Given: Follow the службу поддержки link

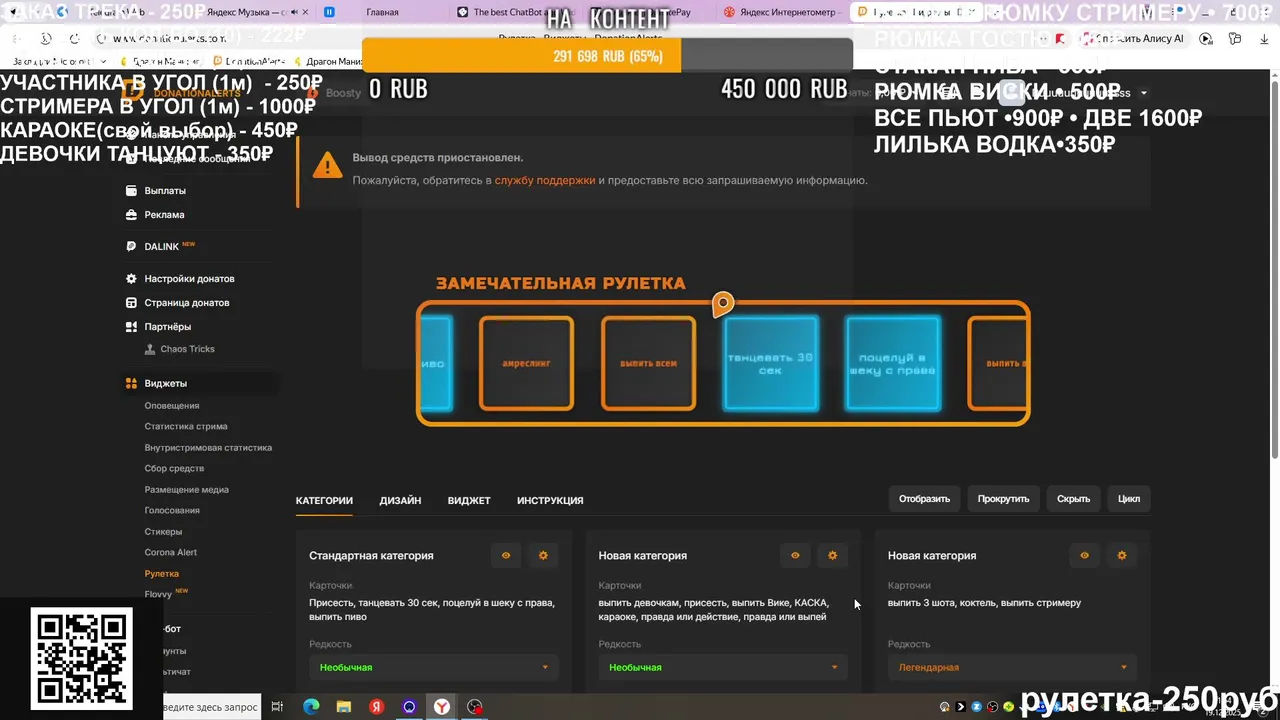Looking at the screenshot, I should tap(545, 180).
